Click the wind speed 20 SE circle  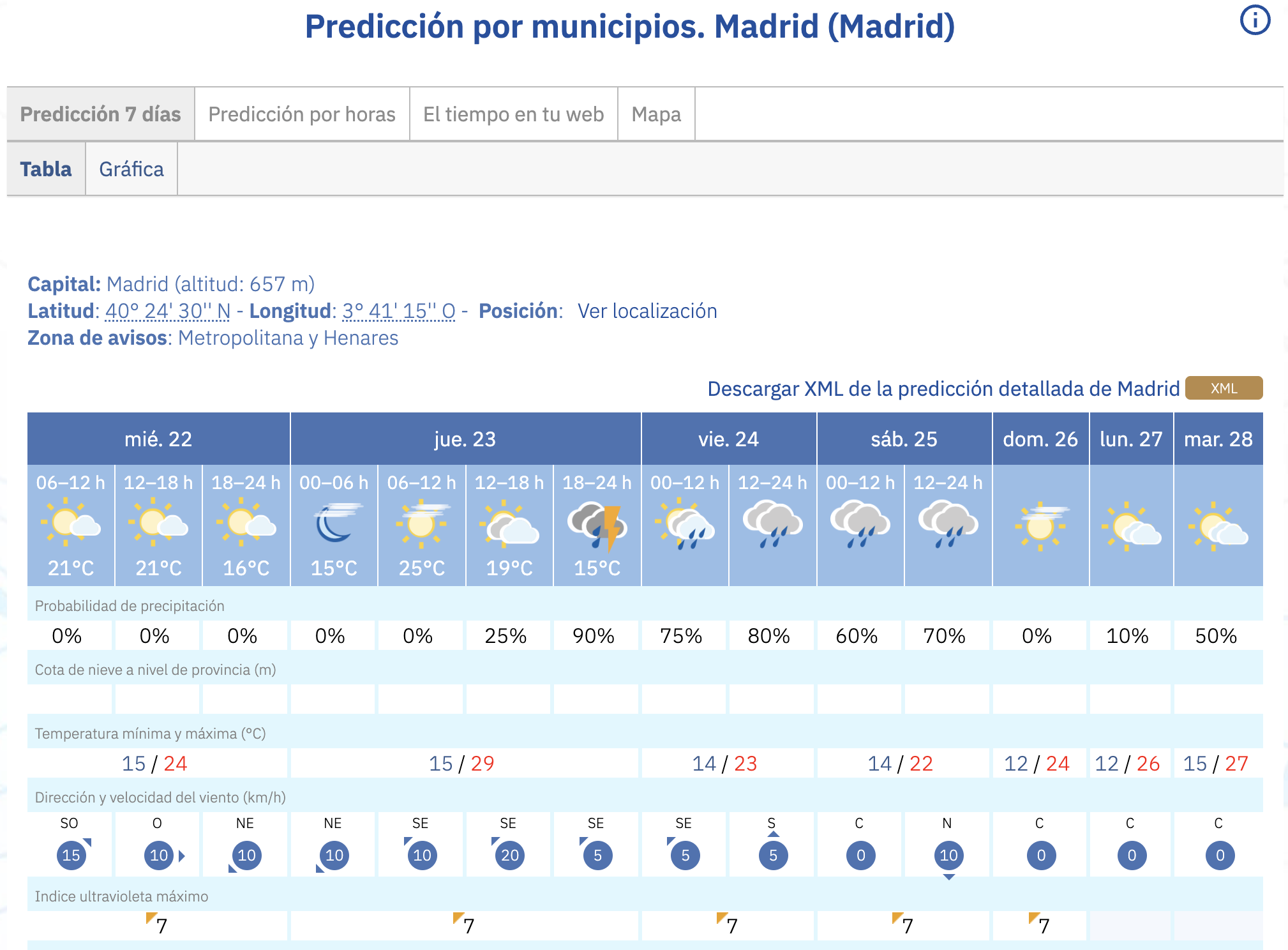tap(509, 855)
